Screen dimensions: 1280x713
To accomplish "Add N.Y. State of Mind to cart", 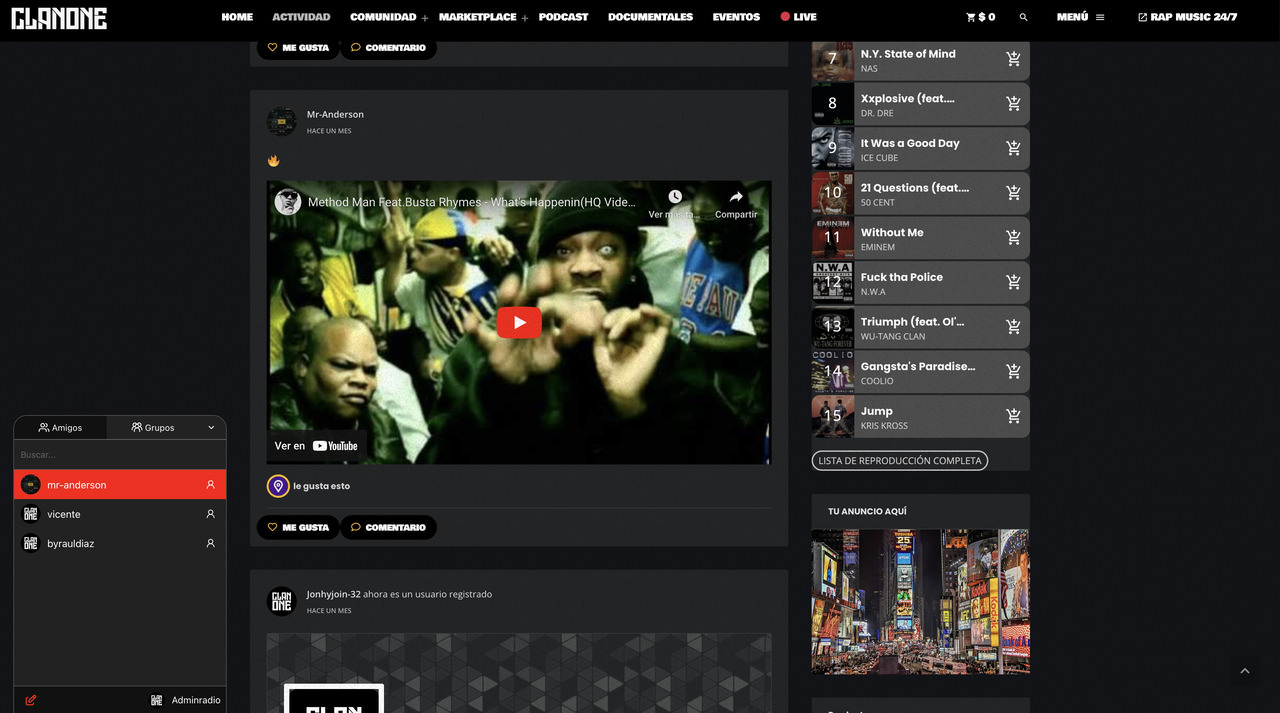I will (1013, 59).
